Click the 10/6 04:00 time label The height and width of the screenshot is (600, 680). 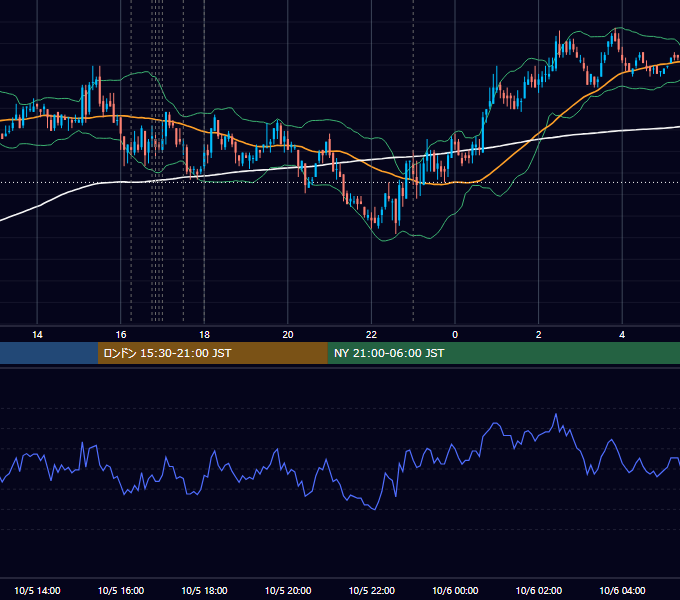point(622,590)
